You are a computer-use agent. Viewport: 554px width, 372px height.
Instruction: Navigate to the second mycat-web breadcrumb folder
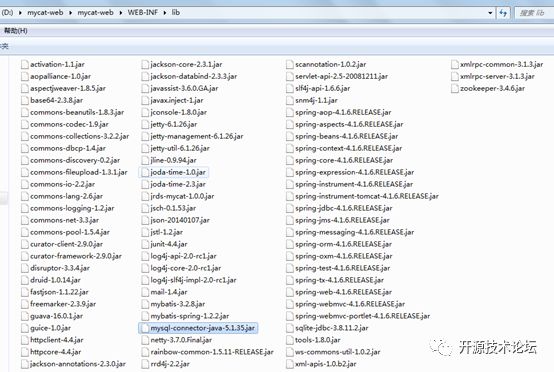click(95, 13)
